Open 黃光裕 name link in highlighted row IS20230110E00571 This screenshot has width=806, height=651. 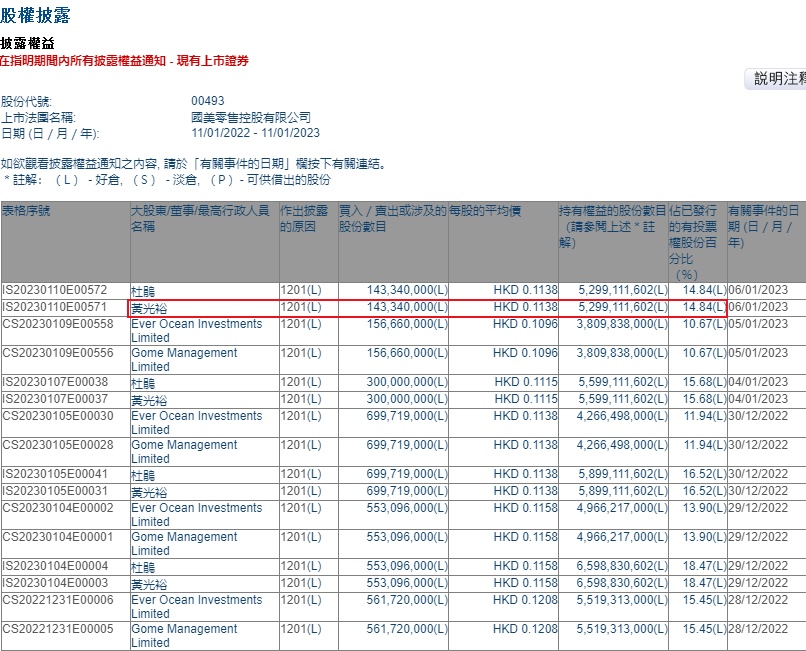click(149, 309)
